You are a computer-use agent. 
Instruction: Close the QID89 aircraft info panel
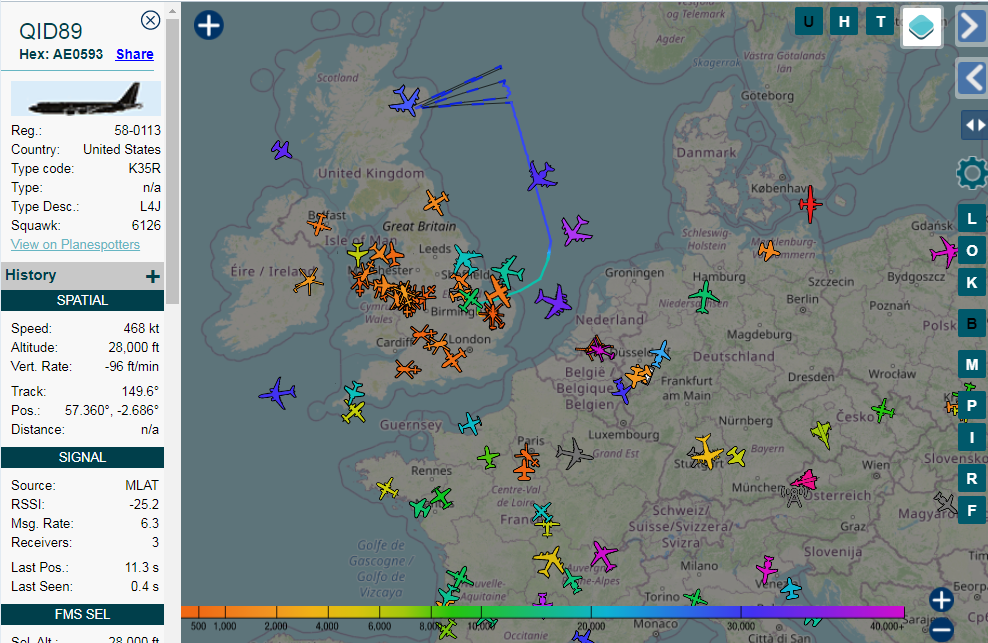pyautogui.click(x=150, y=21)
